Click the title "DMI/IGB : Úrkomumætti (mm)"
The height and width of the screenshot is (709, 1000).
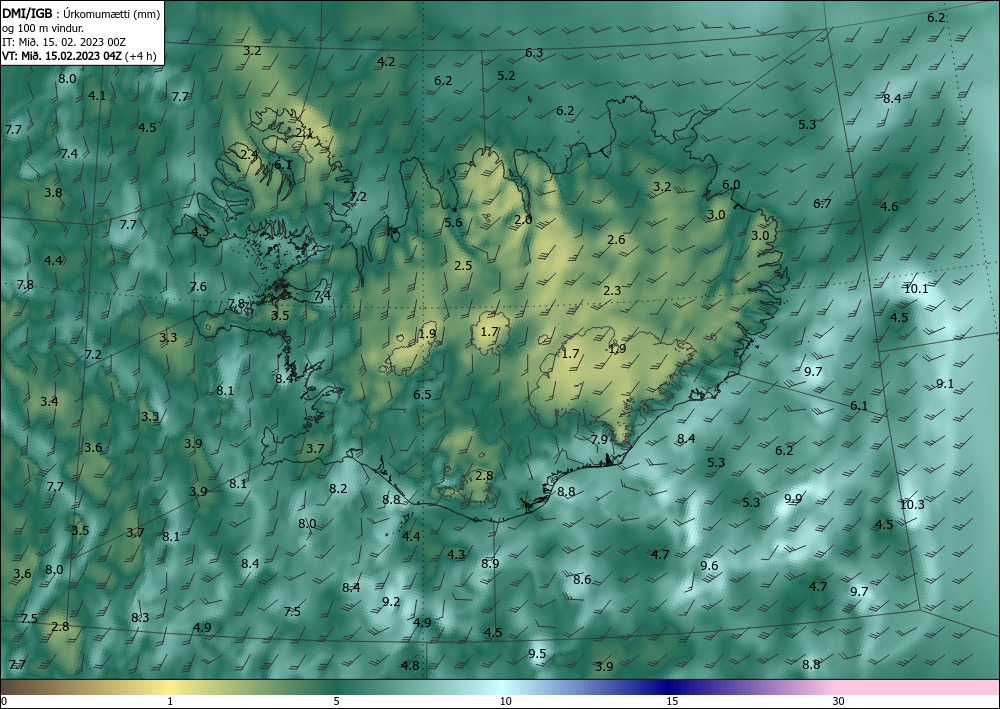81,13
